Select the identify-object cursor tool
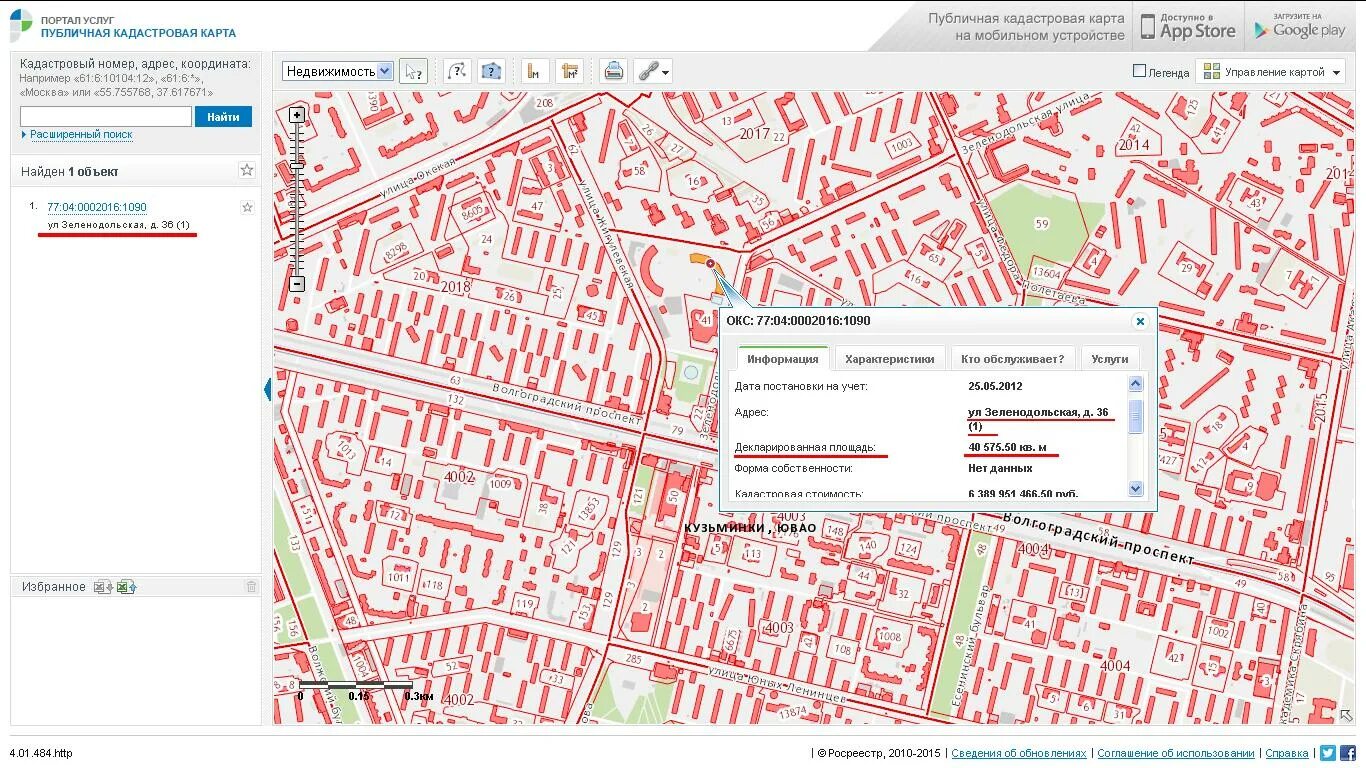 point(413,71)
